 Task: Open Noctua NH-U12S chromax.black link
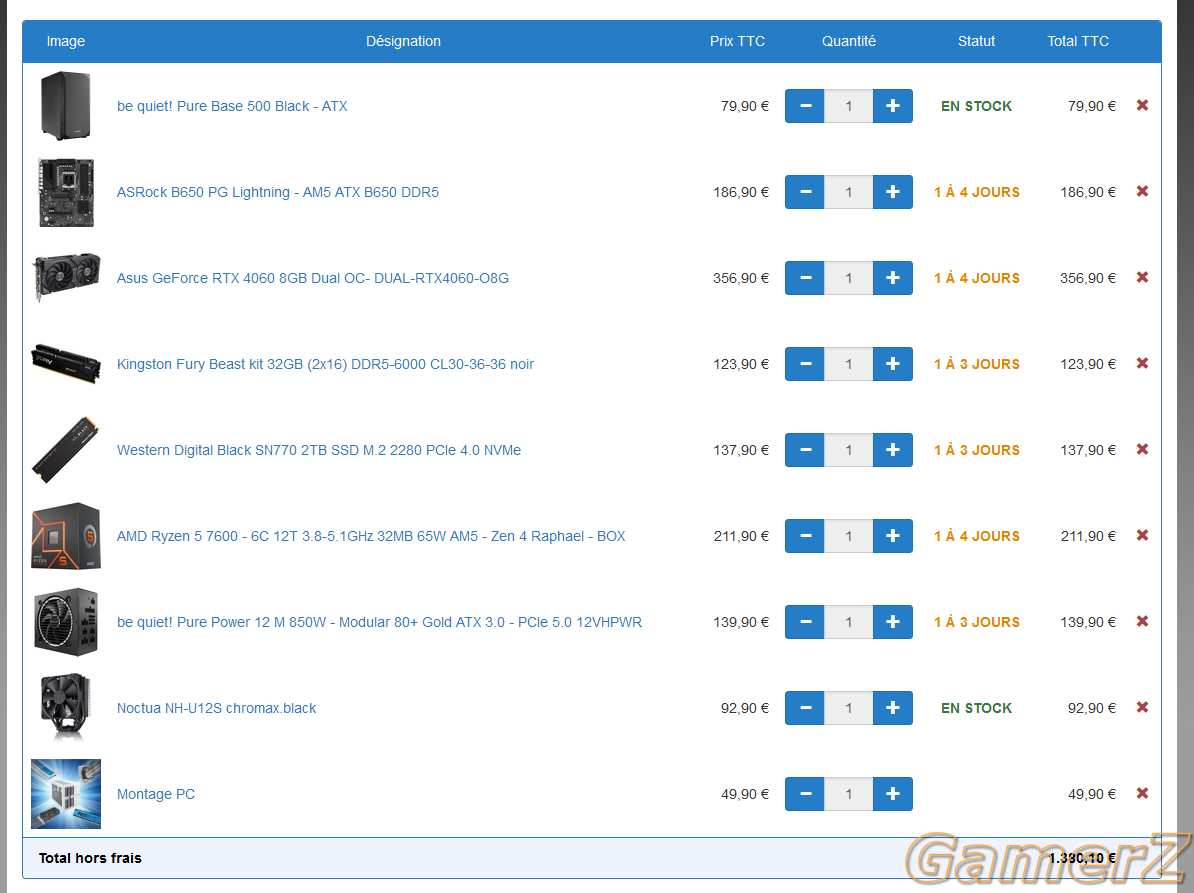(x=216, y=708)
